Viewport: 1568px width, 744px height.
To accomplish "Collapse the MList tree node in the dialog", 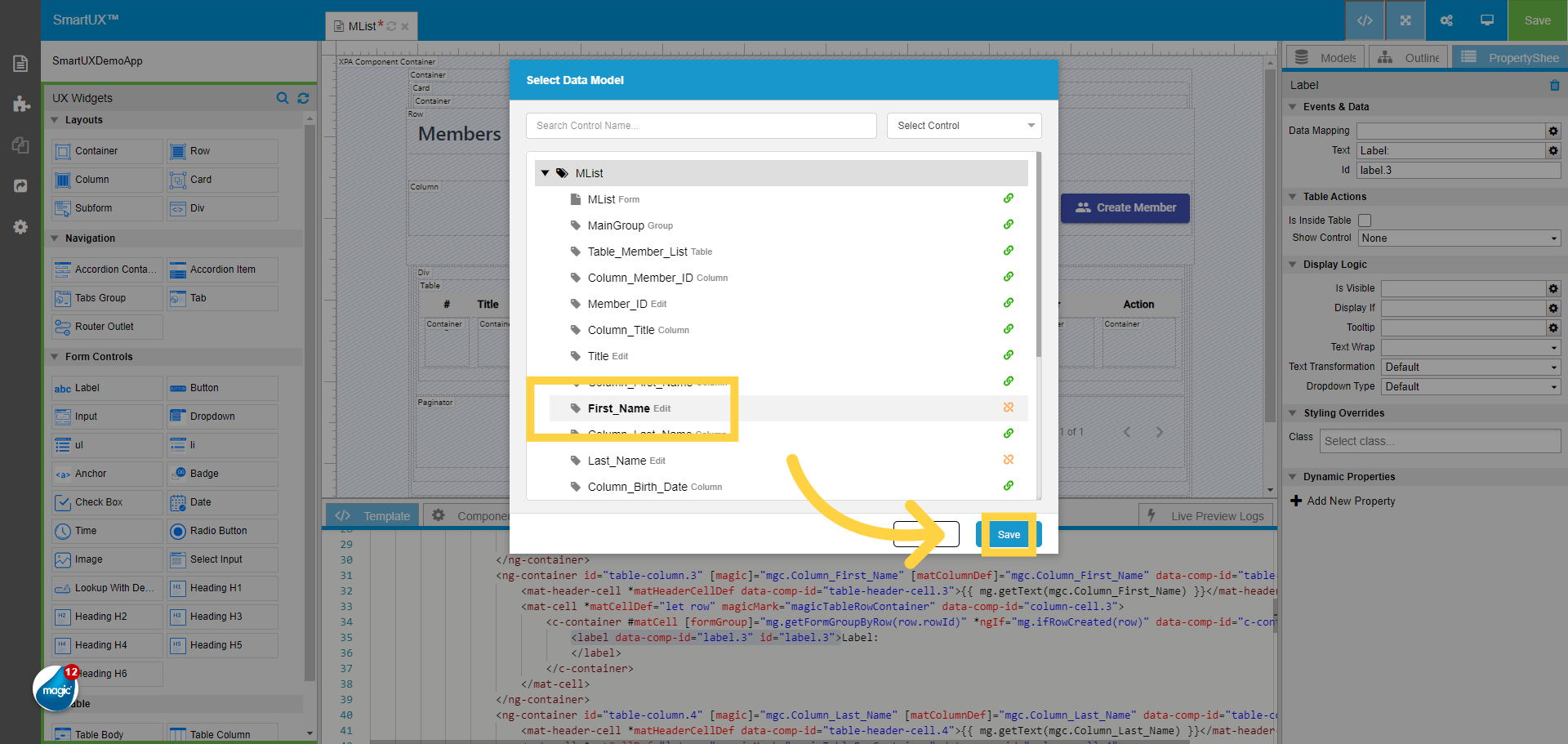I will point(546,172).
